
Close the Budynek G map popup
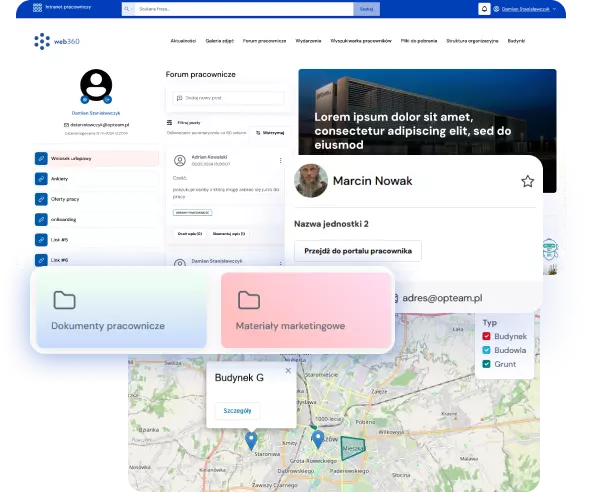coord(288,371)
